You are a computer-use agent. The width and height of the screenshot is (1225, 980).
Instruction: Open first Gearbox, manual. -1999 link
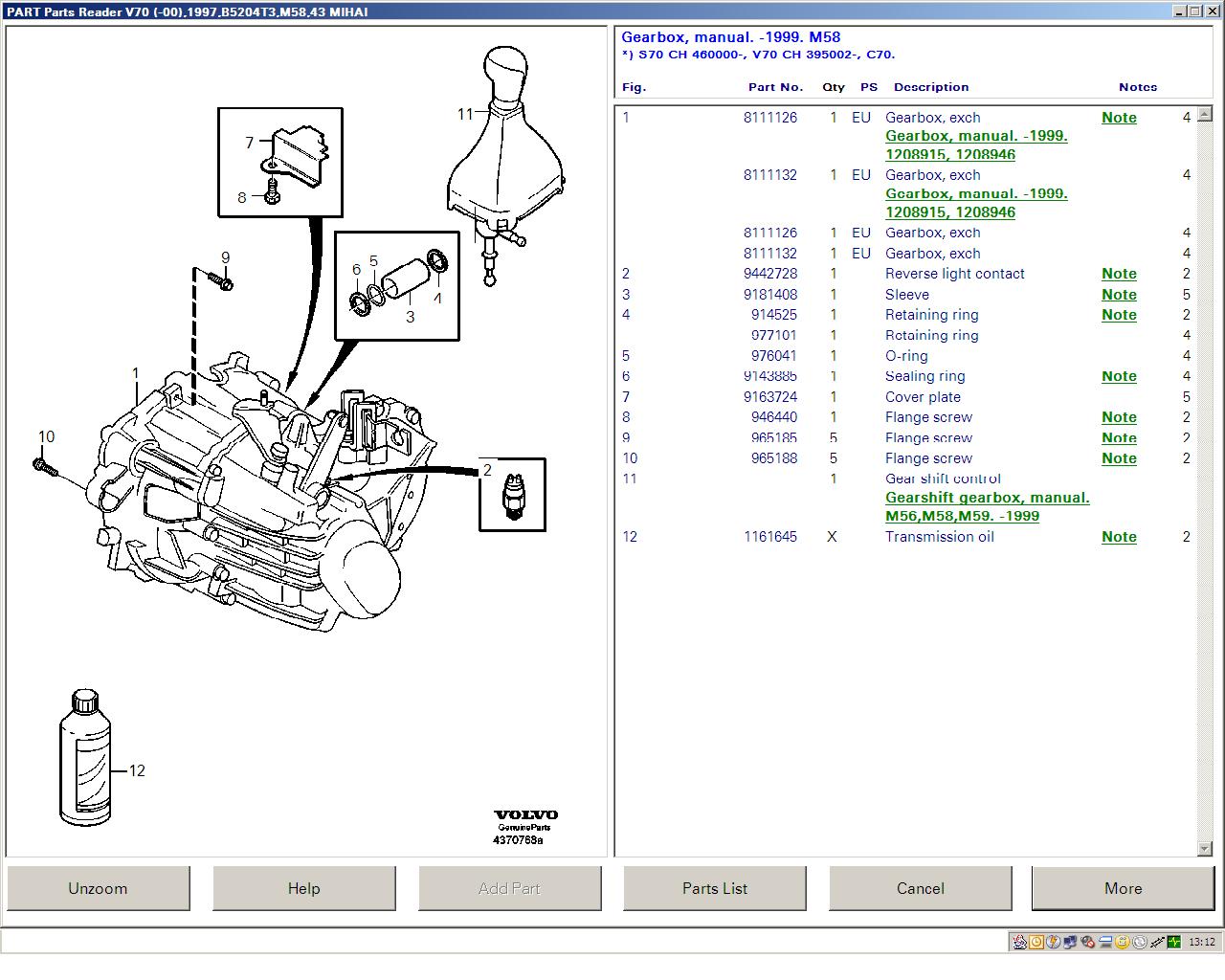976,145
